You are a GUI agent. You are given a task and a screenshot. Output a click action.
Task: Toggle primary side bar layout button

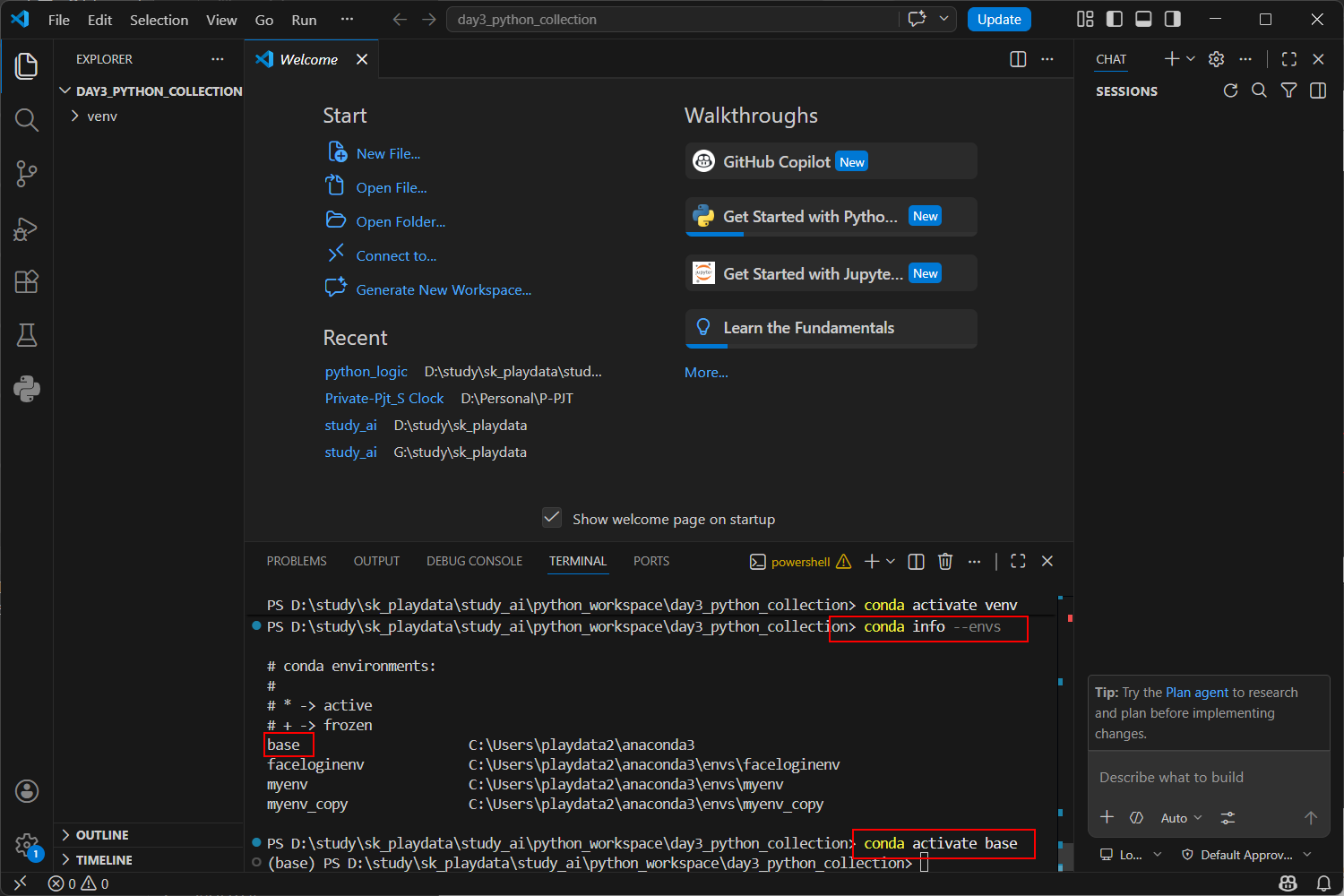[x=1115, y=19]
